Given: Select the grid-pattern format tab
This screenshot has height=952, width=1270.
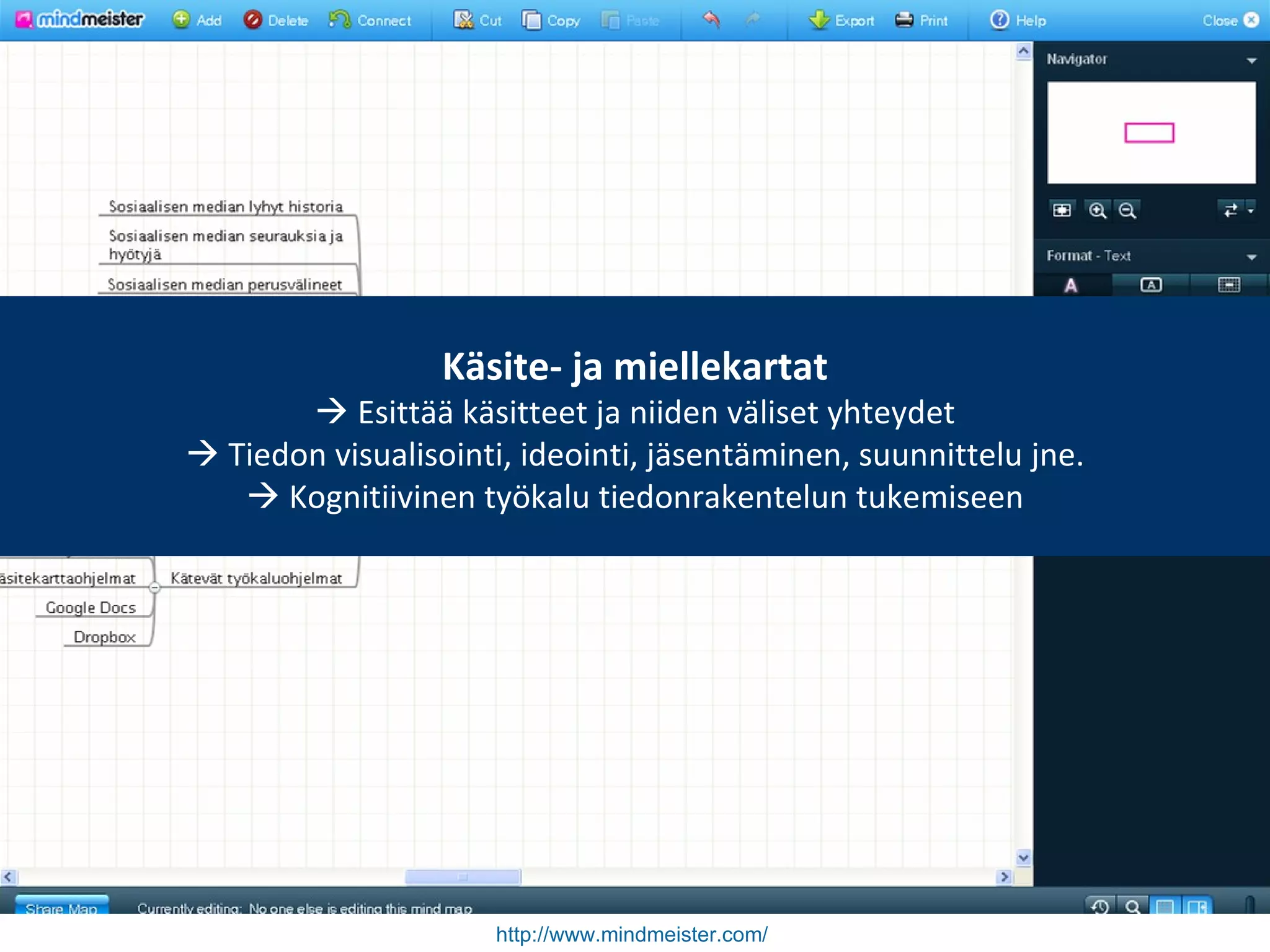Looking at the screenshot, I should [1228, 285].
